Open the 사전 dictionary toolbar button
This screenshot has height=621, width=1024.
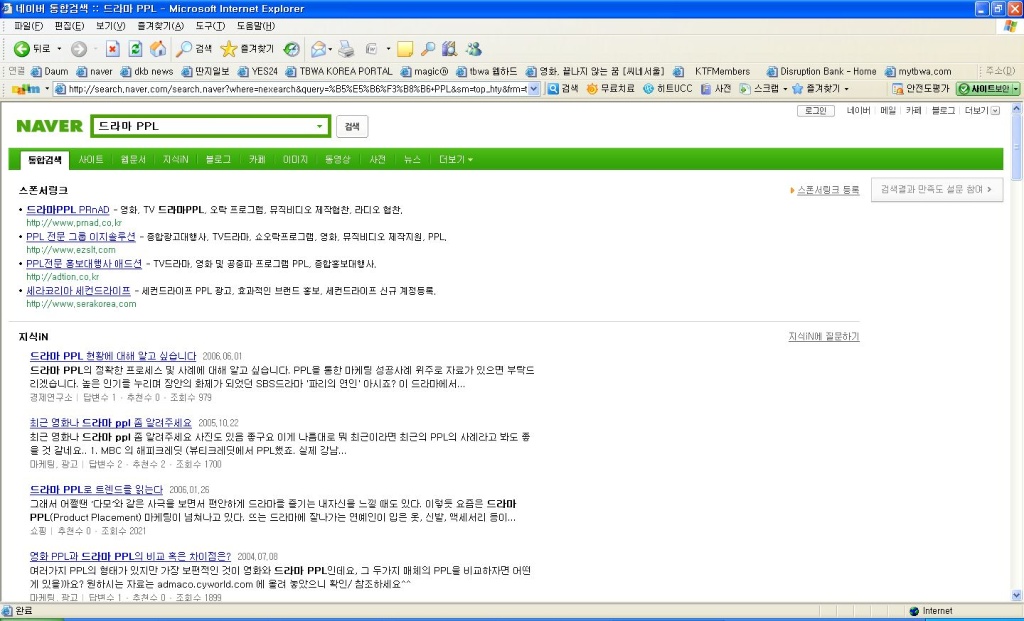click(x=716, y=89)
